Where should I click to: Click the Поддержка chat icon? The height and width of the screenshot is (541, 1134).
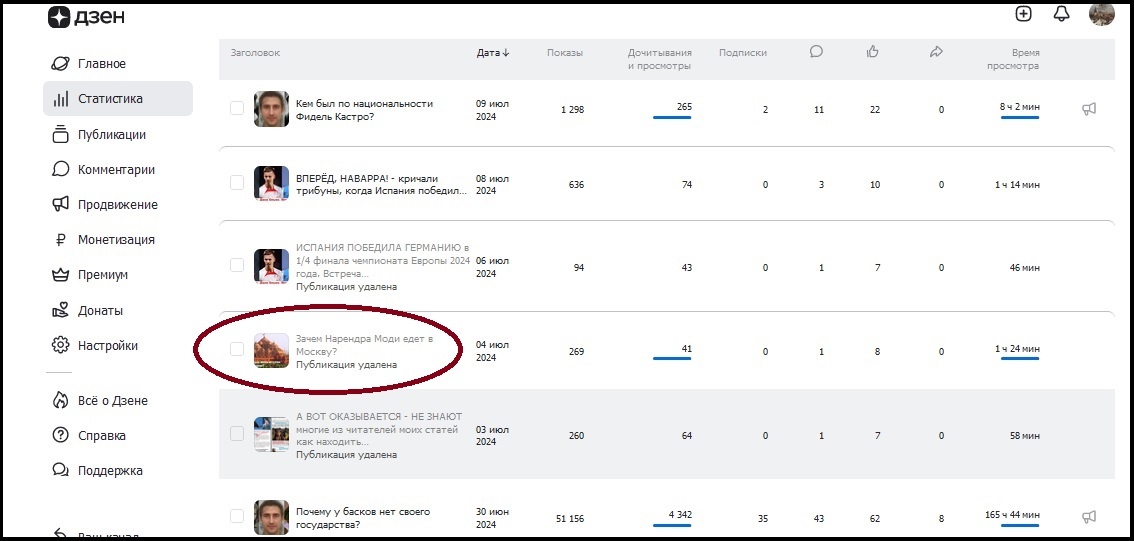coord(60,470)
